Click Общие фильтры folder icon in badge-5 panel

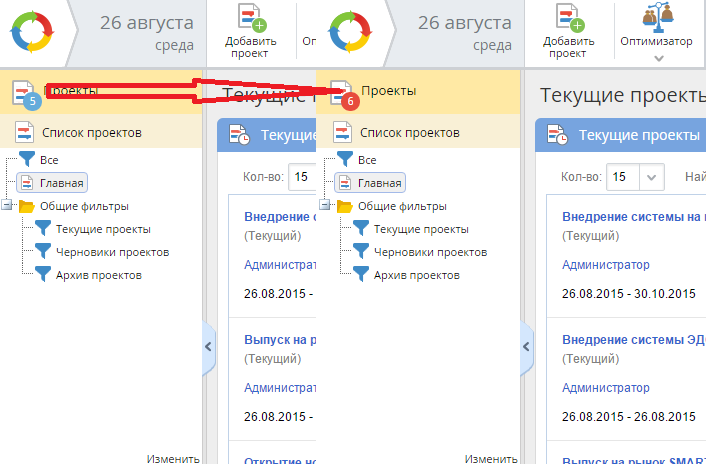[27, 207]
